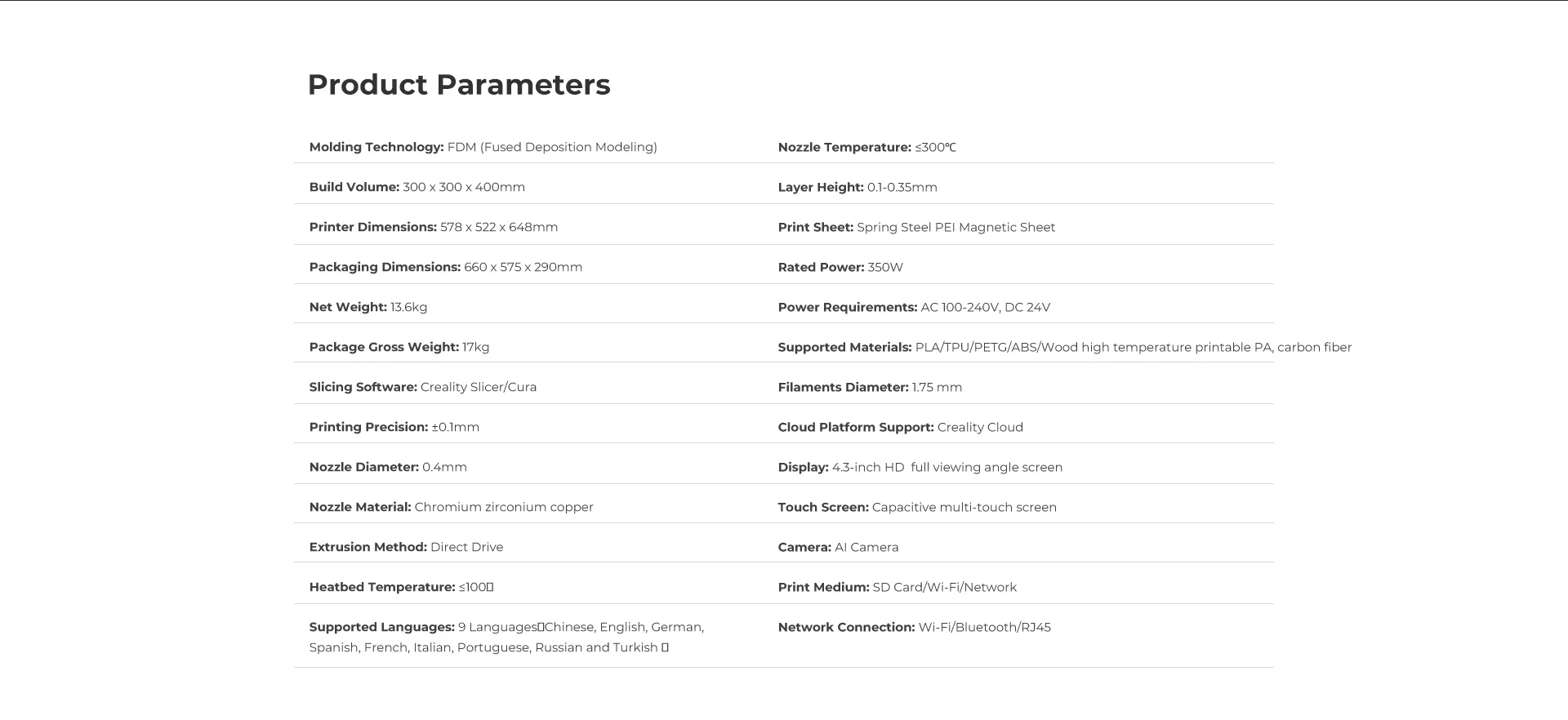Click the Molding Technology label

pos(376,147)
